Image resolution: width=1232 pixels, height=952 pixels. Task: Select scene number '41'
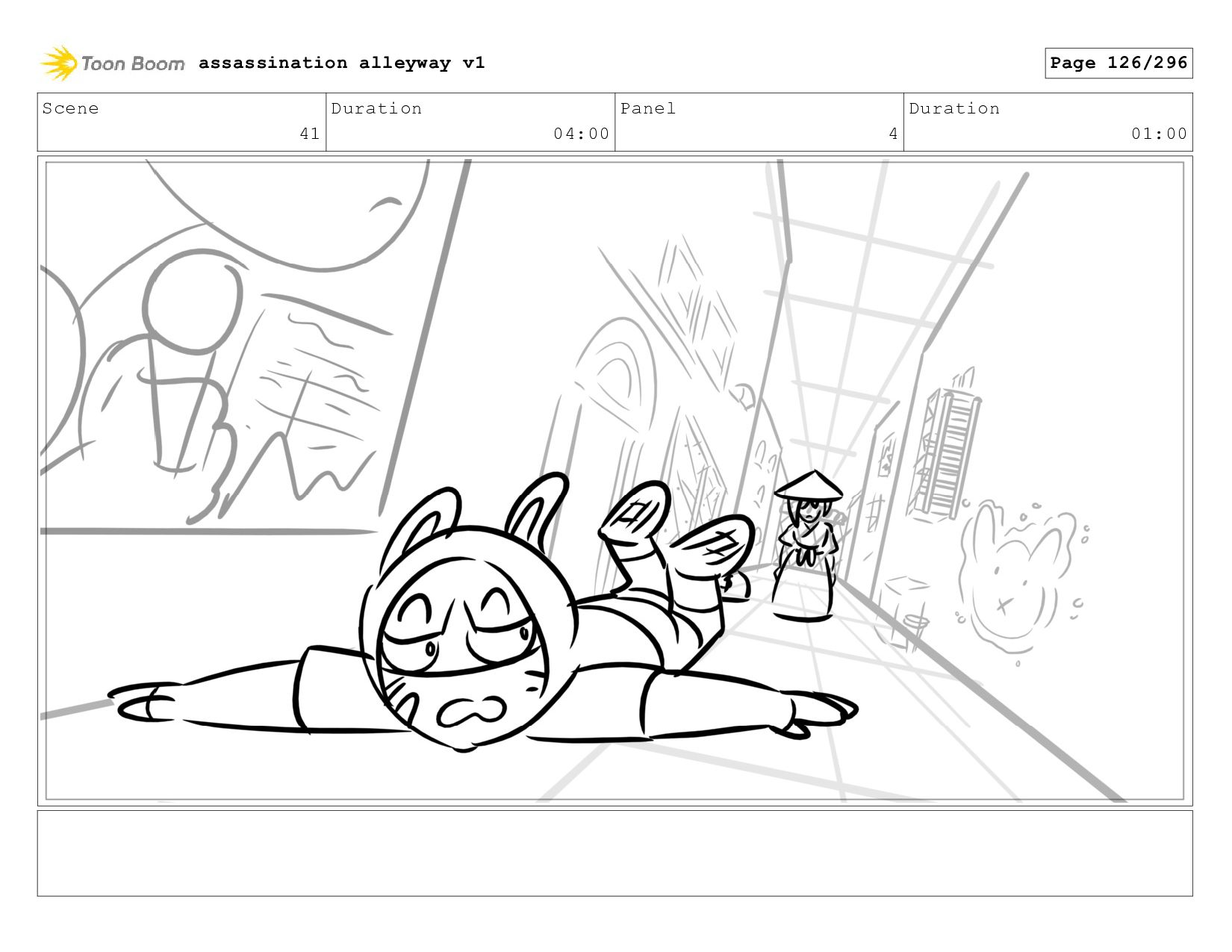pyautogui.click(x=310, y=134)
